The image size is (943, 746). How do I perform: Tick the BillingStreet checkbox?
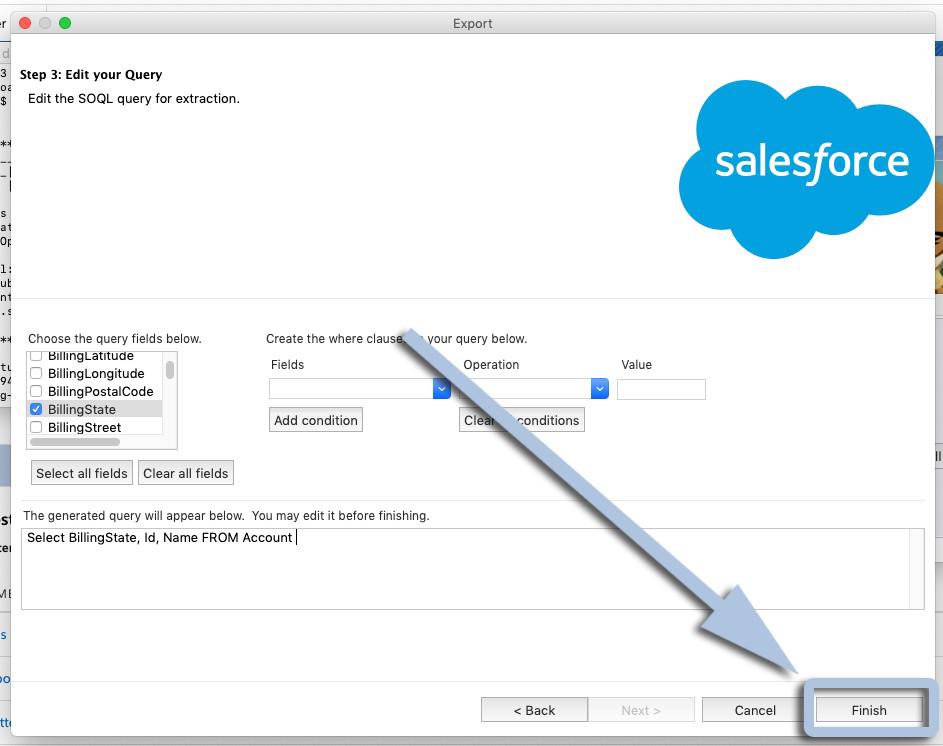point(36,428)
